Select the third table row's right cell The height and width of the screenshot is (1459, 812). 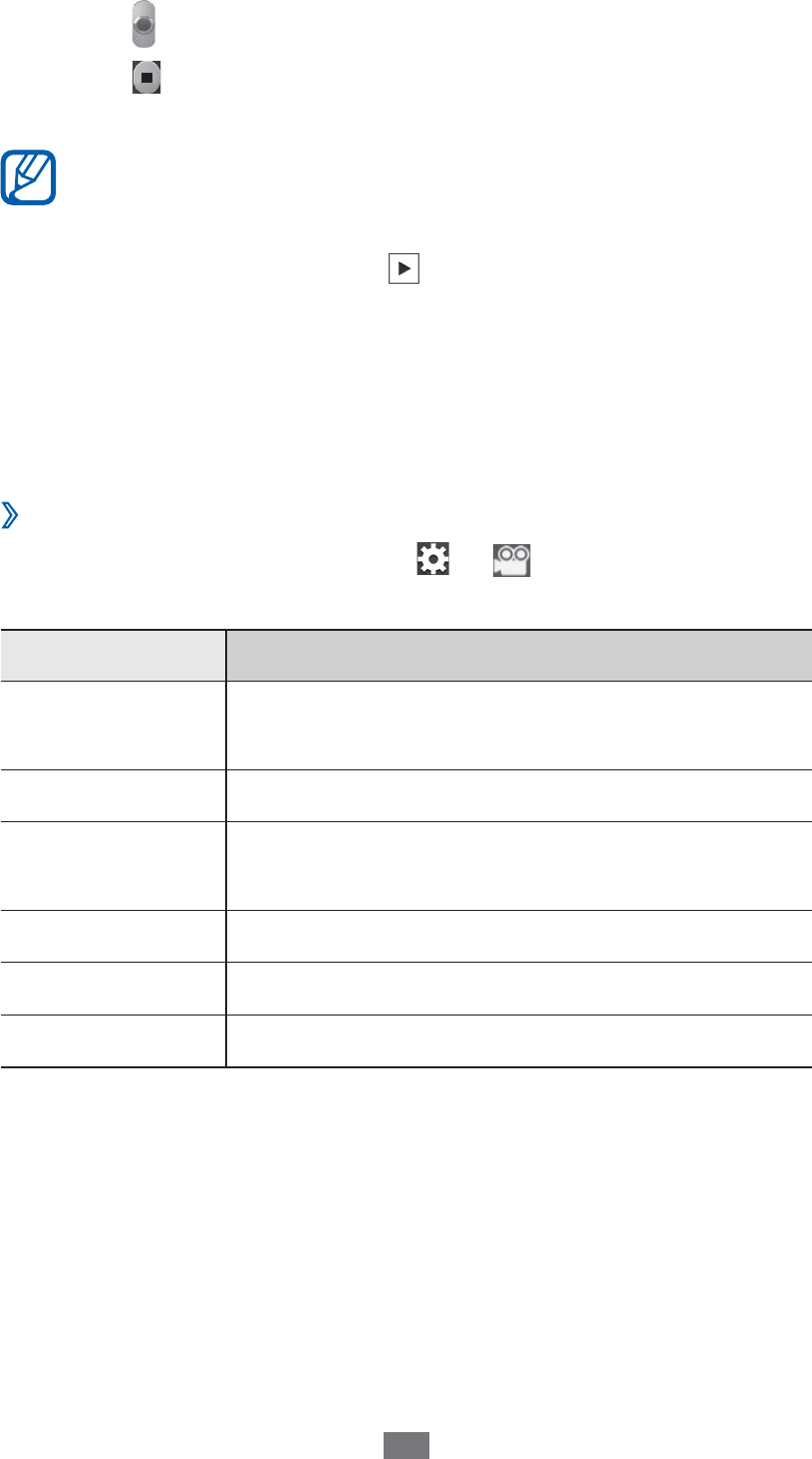[x=518, y=865]
